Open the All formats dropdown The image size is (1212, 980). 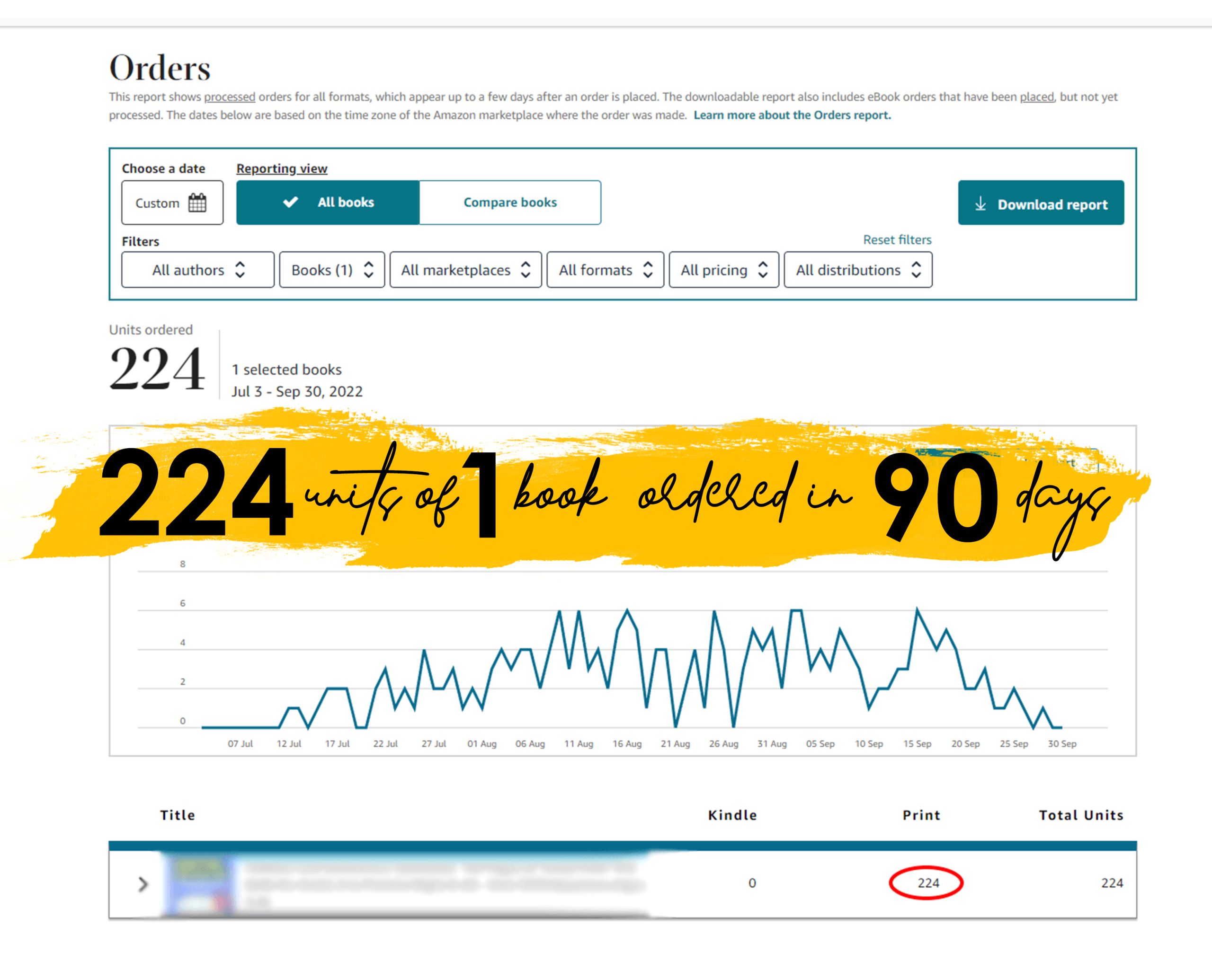606,270
